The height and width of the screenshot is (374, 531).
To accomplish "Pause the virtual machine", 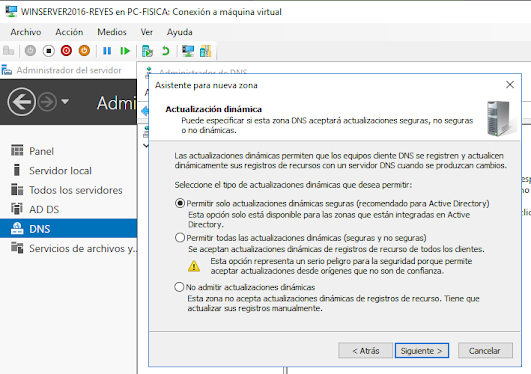I will pyautogui.click(x=107, y=51).
